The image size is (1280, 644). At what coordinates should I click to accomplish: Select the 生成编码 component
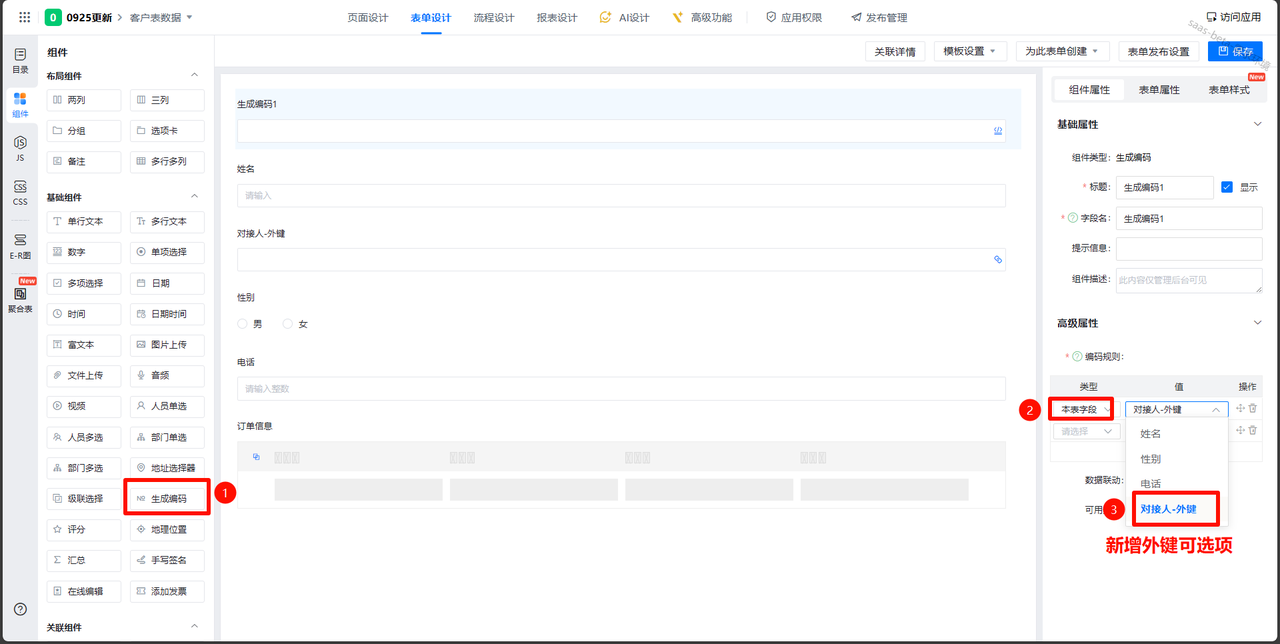point(167,498)
